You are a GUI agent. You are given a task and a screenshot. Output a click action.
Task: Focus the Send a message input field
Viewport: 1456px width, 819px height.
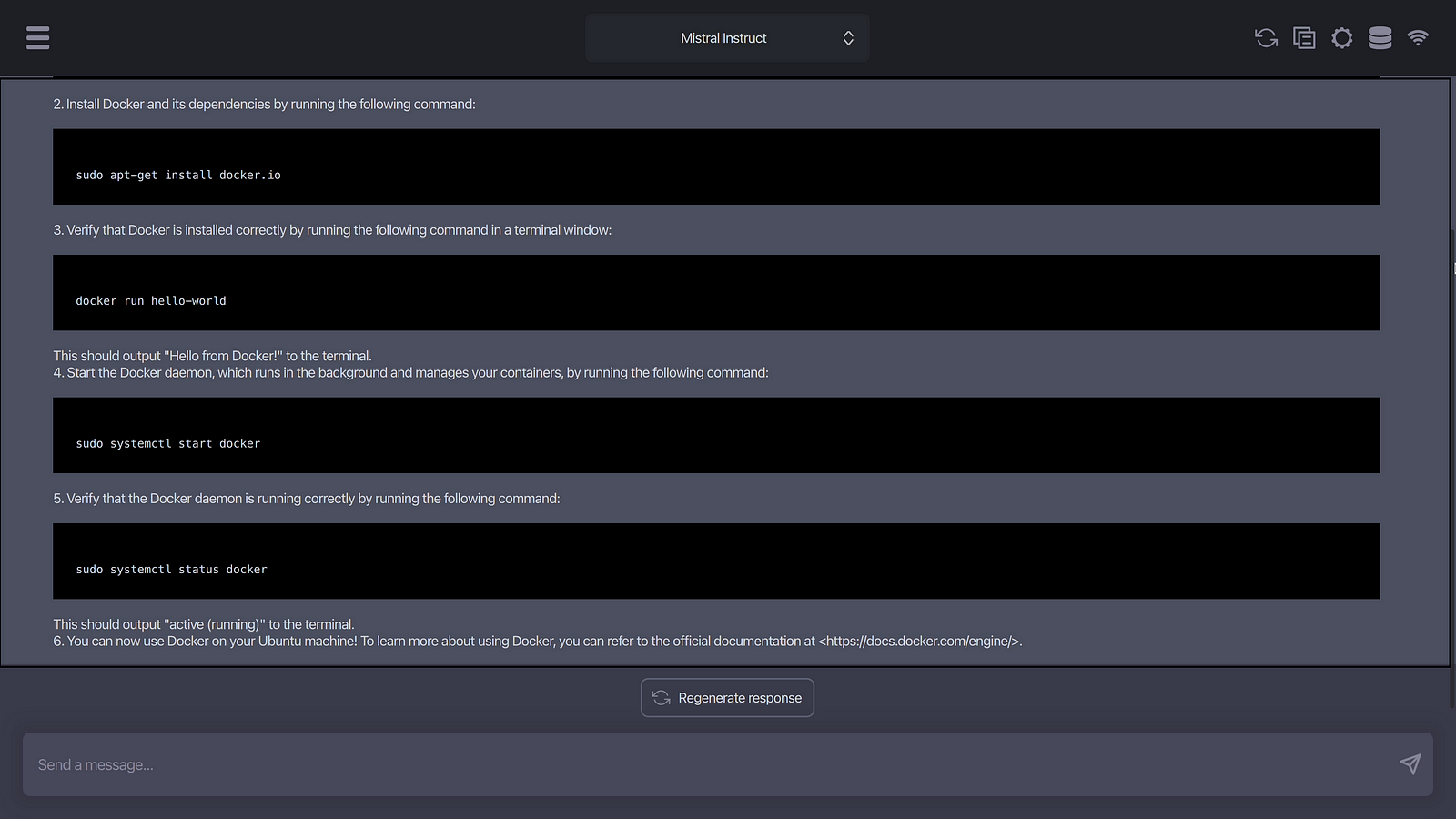(710, 764)
